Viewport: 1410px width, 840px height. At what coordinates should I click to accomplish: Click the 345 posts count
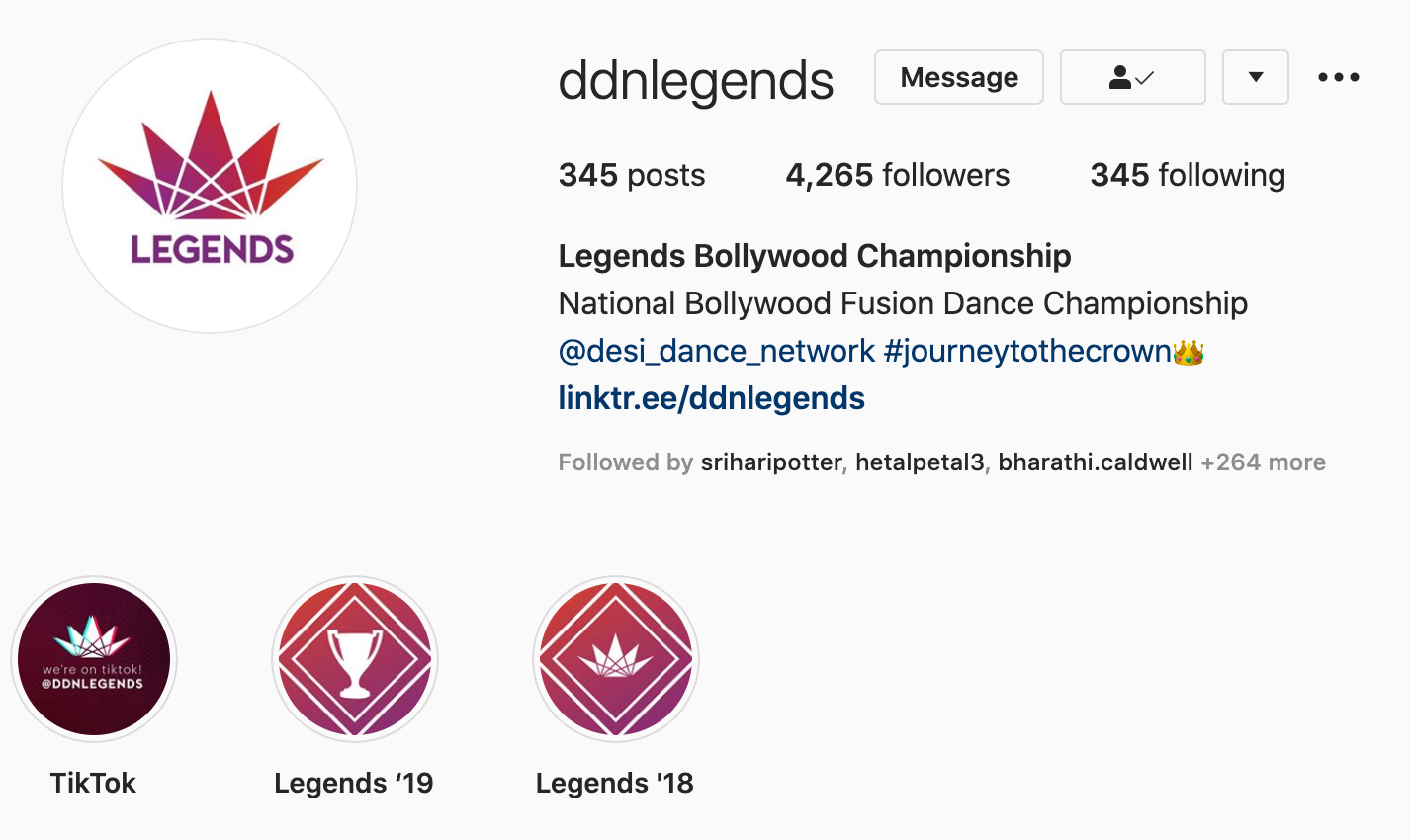(x=632, y=175)
